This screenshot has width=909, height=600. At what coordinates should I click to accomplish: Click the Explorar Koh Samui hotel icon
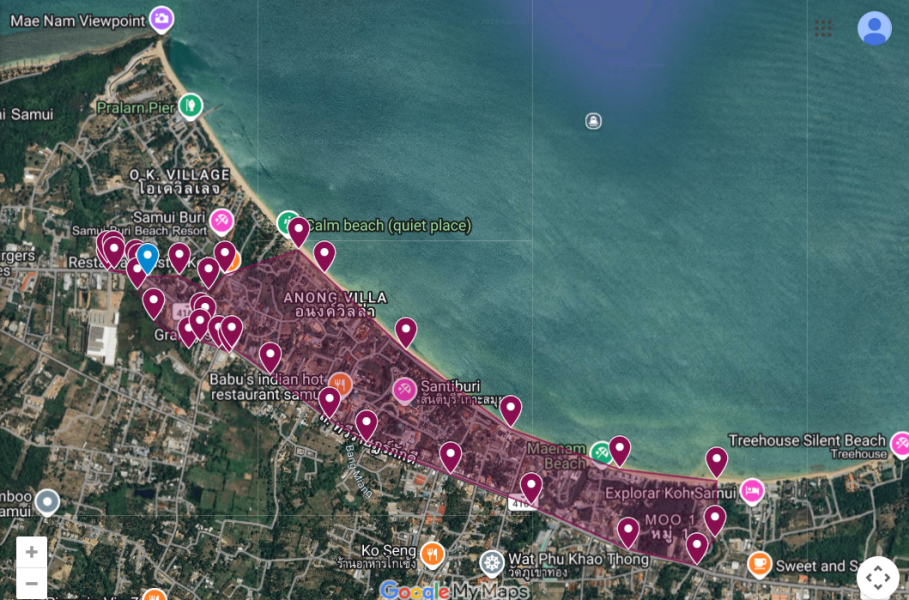[752, 491]
